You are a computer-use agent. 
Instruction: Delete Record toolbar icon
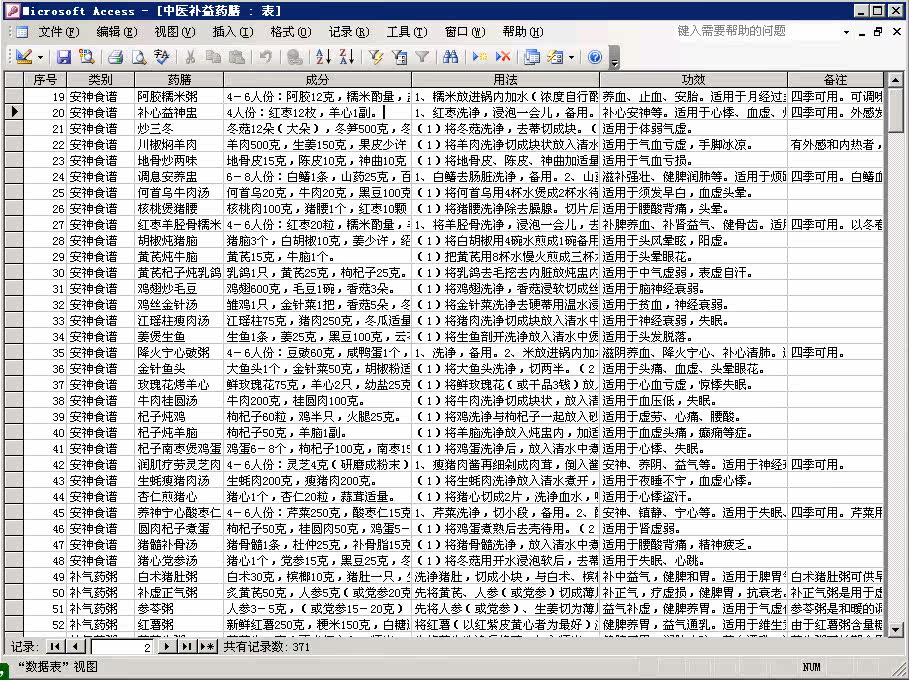(x=503, y=57)
